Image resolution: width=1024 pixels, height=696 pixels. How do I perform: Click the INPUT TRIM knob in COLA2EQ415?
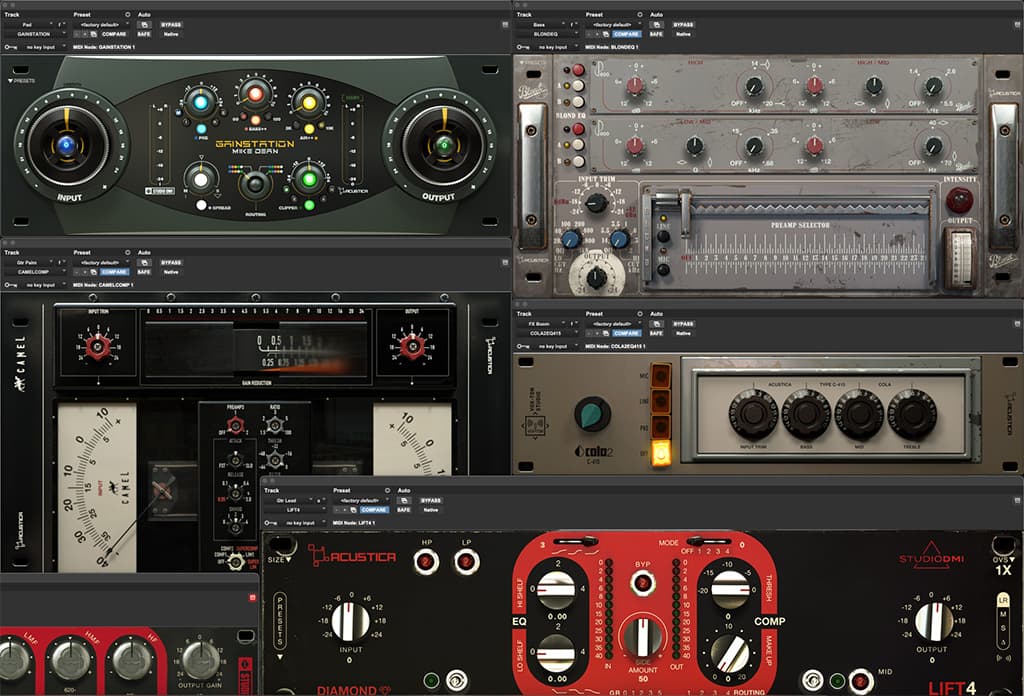753,413
